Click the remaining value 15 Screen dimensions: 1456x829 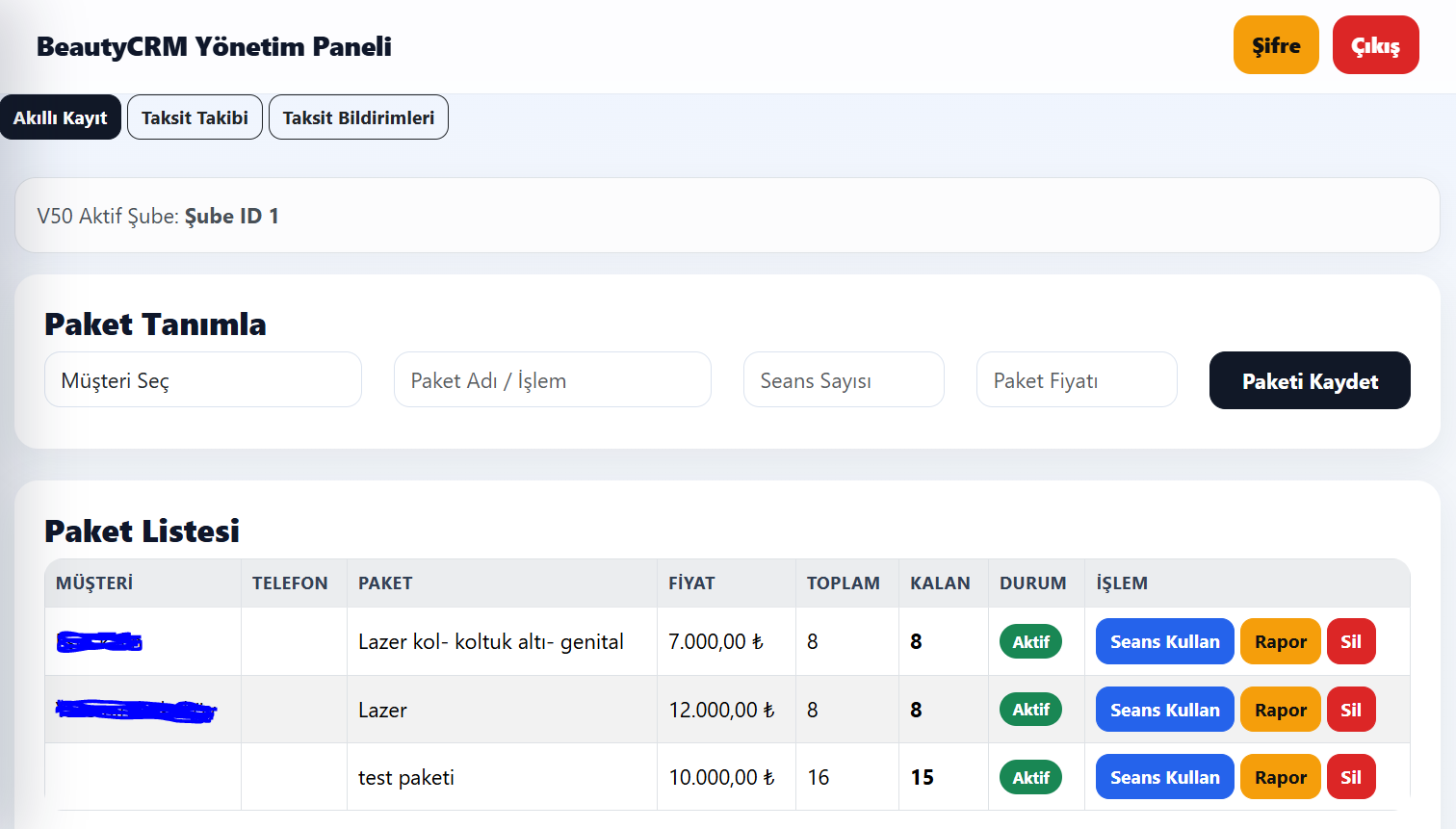tap(923, 777)
